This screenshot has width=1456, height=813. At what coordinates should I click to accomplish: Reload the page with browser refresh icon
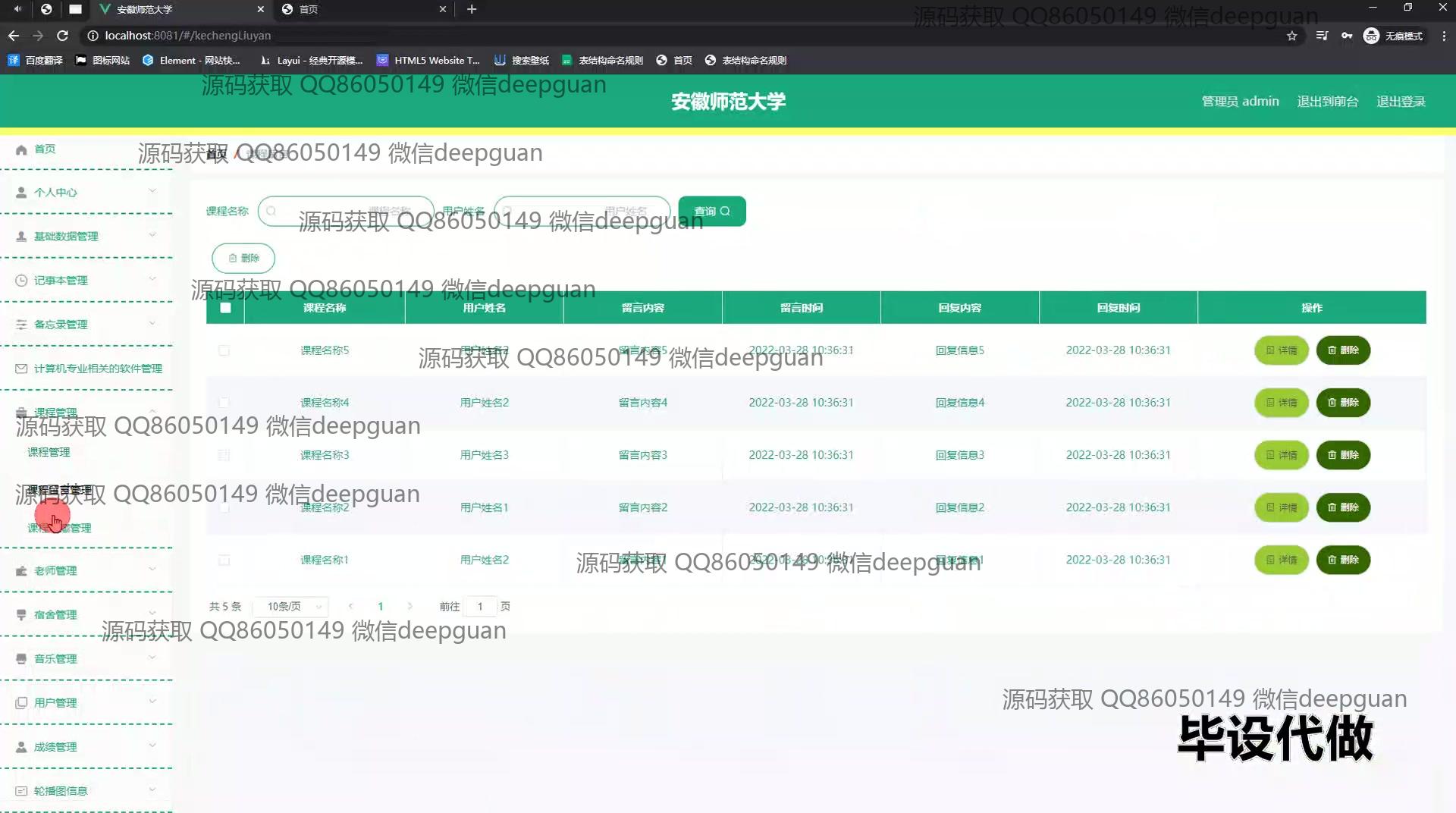coord(63,36)
